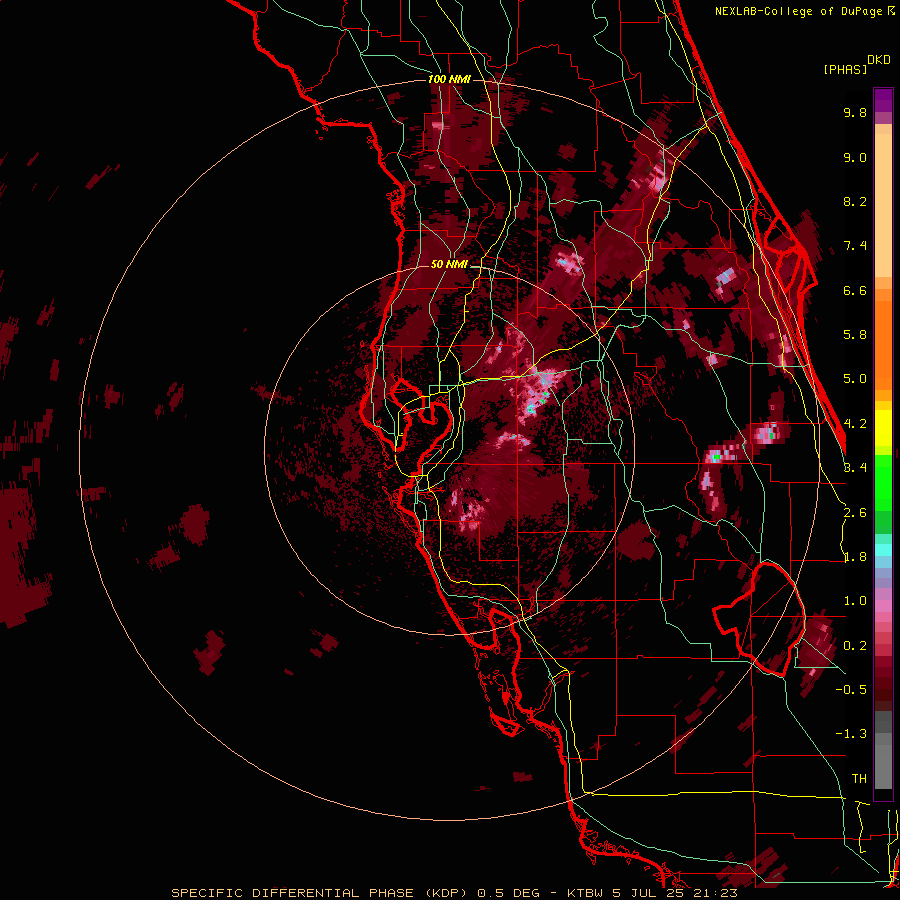
Task: Click the 1.0 colorbar value
Action: [855, 601]
